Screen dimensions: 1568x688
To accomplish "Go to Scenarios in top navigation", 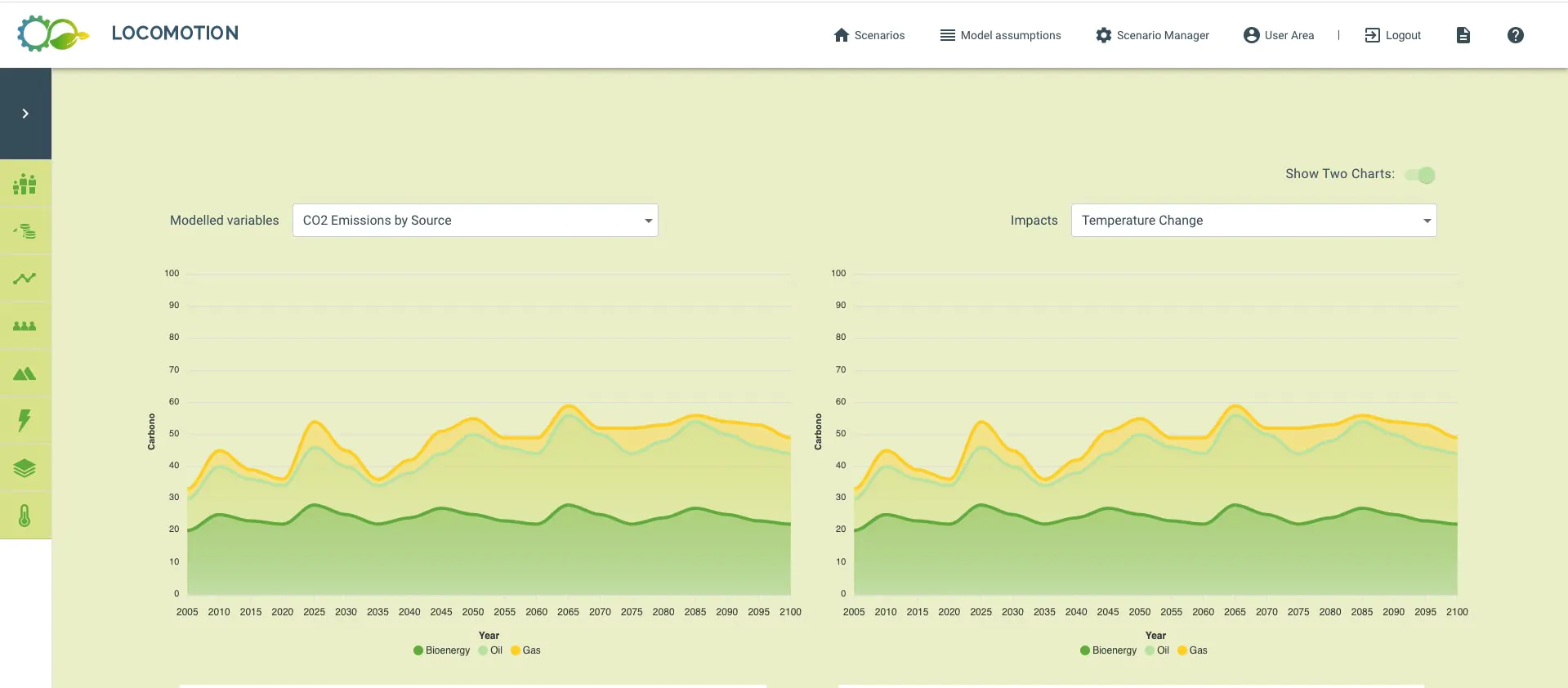I will [x=869, y=35].
